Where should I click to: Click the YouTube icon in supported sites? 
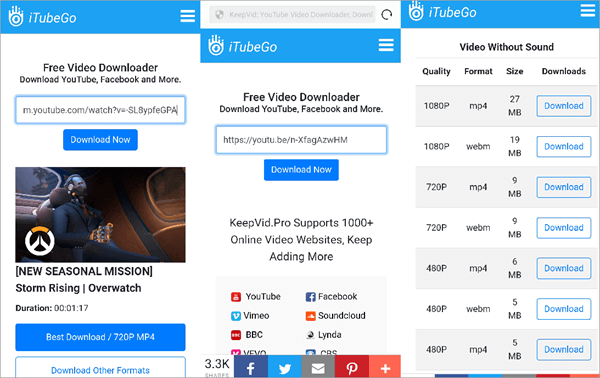(236, 297)
